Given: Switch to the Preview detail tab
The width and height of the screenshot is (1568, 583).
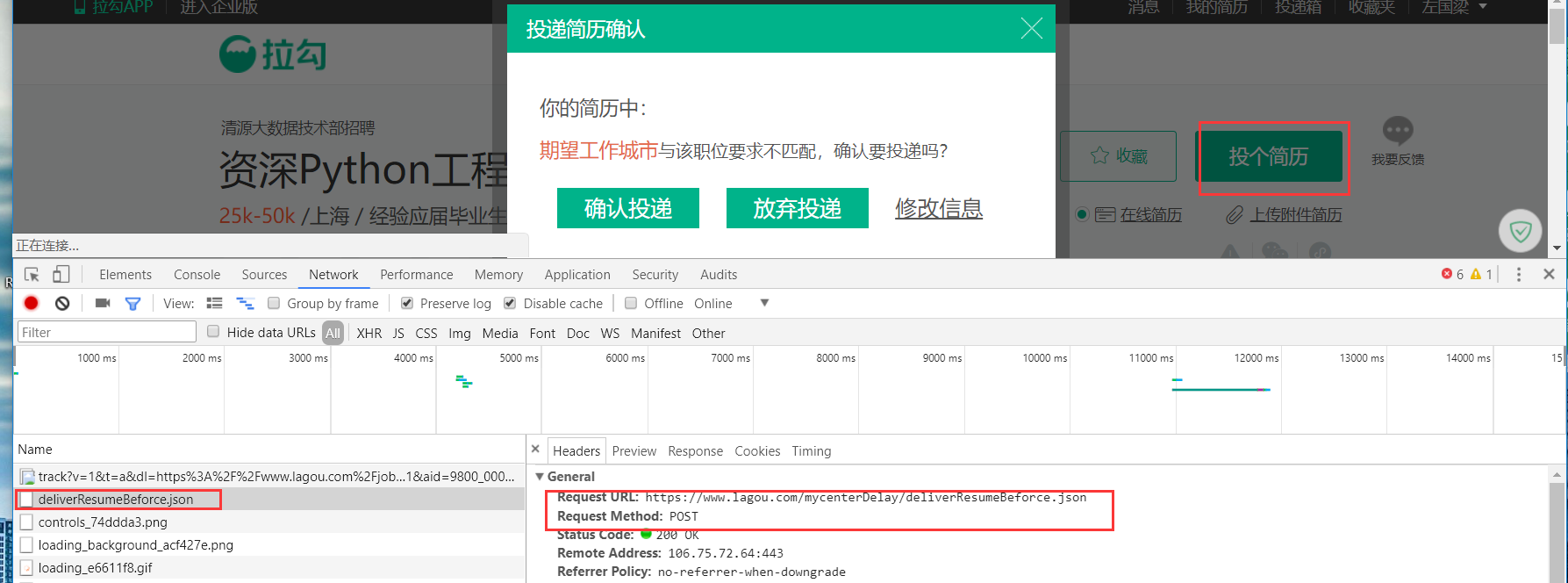Looking at the screenshot, I should tap(634, 450).
